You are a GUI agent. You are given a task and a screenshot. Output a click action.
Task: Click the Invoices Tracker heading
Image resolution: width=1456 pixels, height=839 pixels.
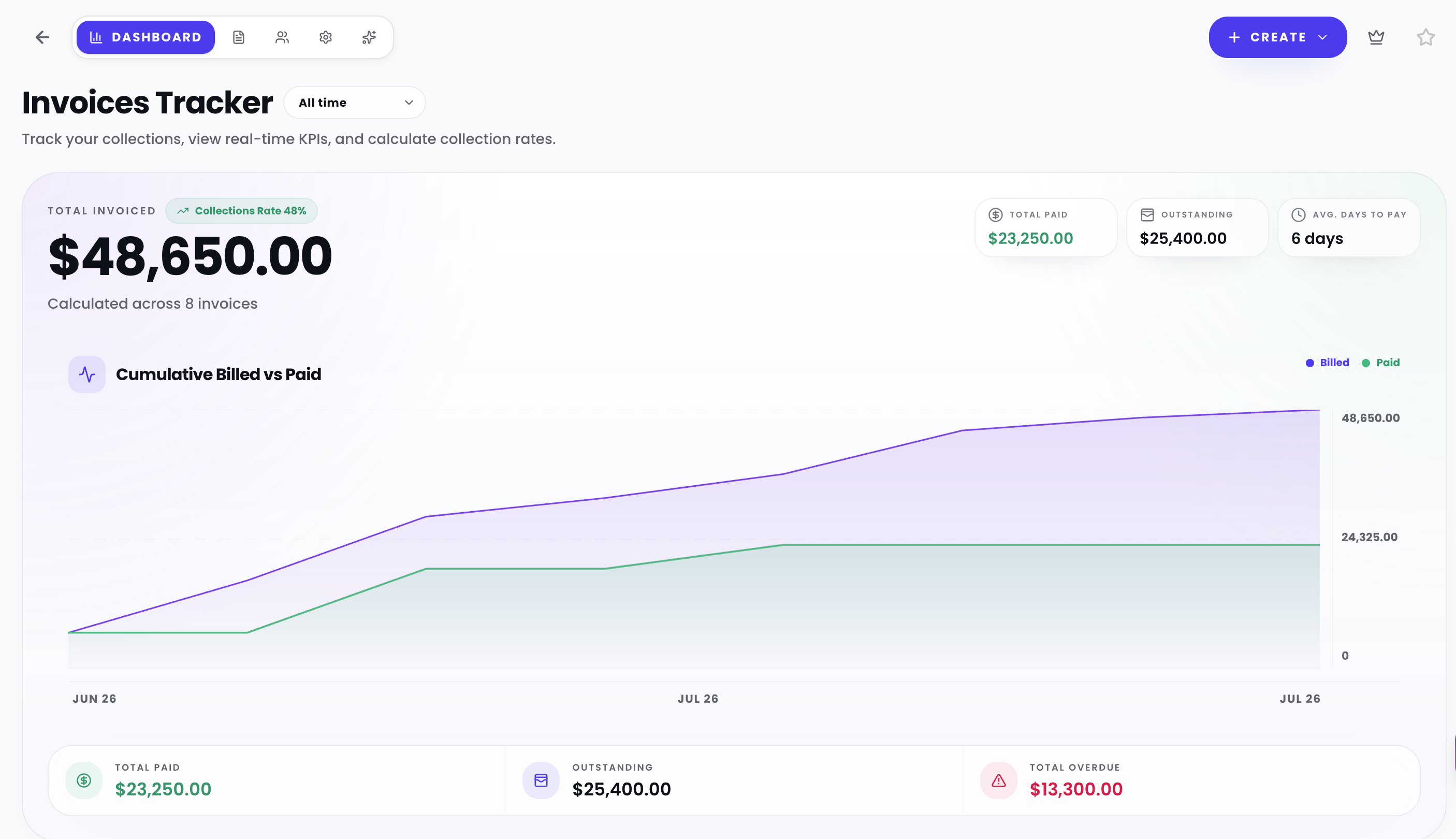148,103
